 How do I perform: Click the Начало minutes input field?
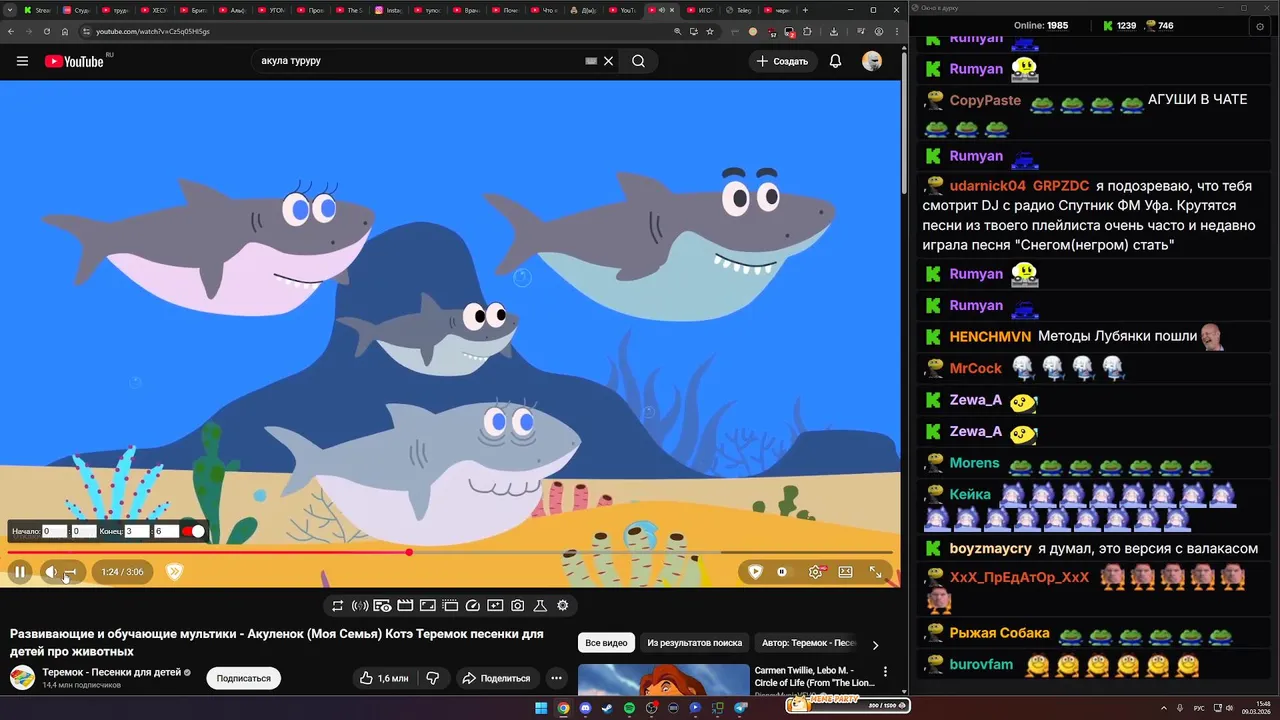[53, 531]
